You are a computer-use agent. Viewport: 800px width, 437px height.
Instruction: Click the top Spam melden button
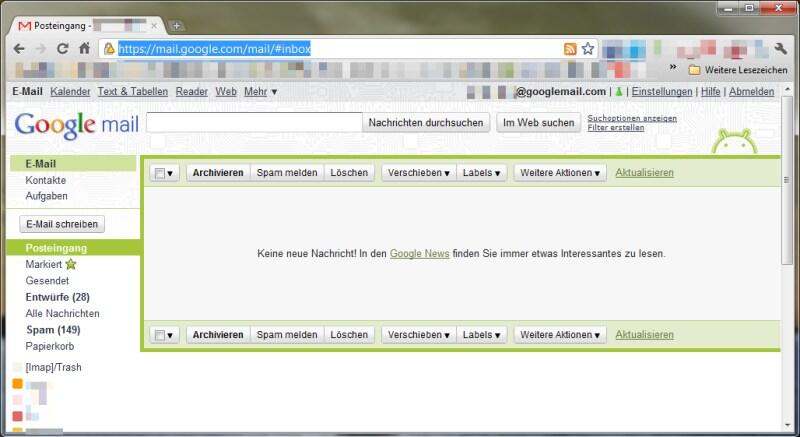coord(287,173)
